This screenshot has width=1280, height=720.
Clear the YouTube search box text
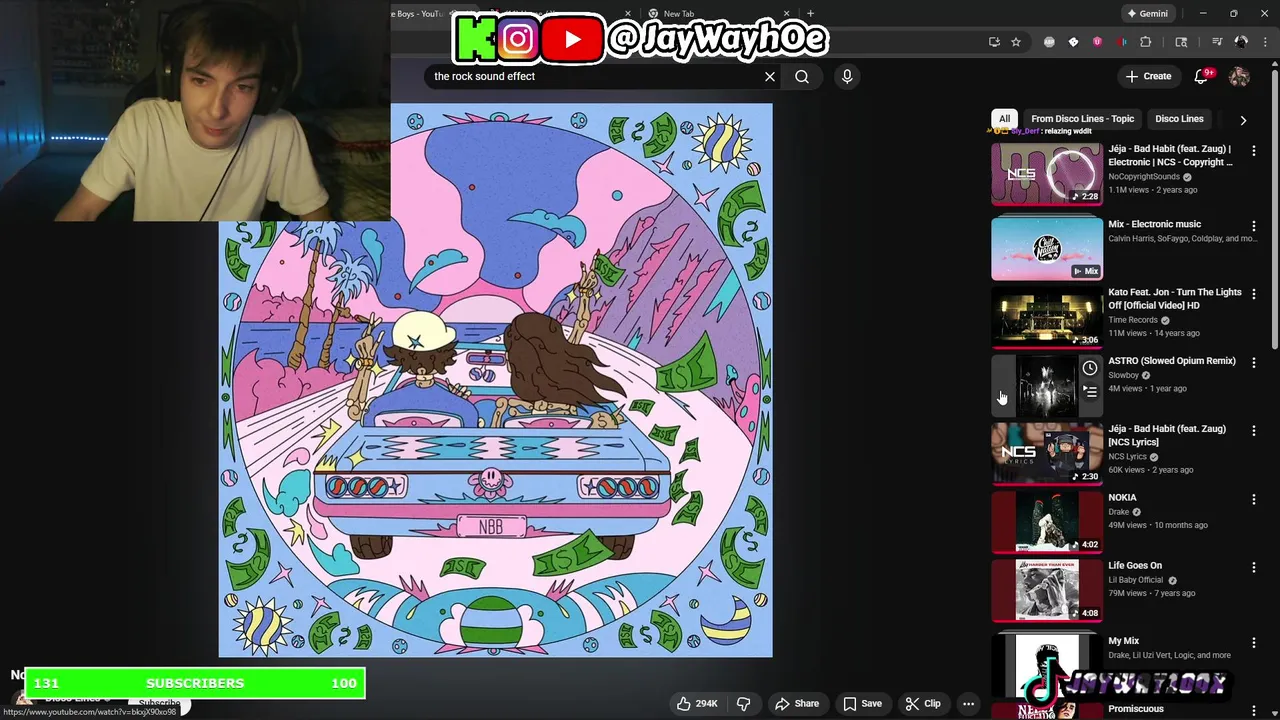[x=770, y=76]
